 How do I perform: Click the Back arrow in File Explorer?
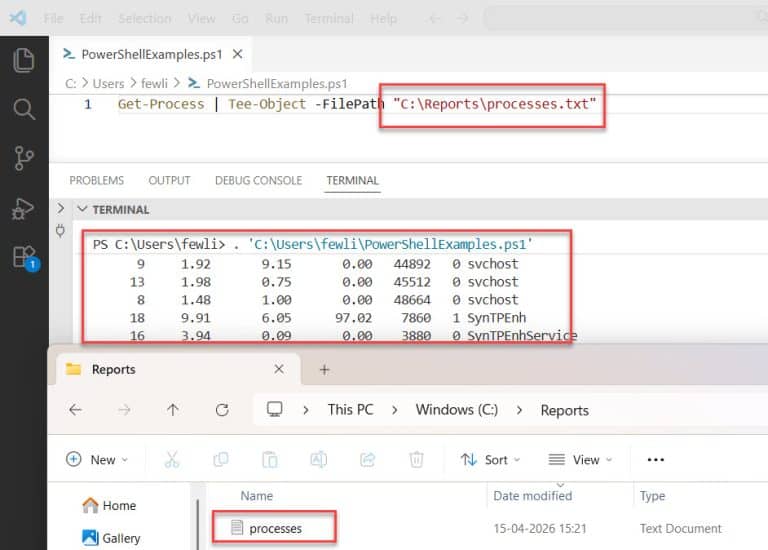pos(75,409)
